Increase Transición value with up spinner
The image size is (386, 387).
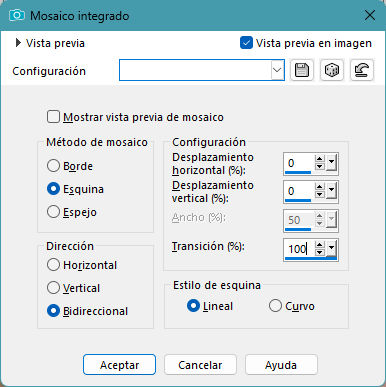(x=319, y=245)
